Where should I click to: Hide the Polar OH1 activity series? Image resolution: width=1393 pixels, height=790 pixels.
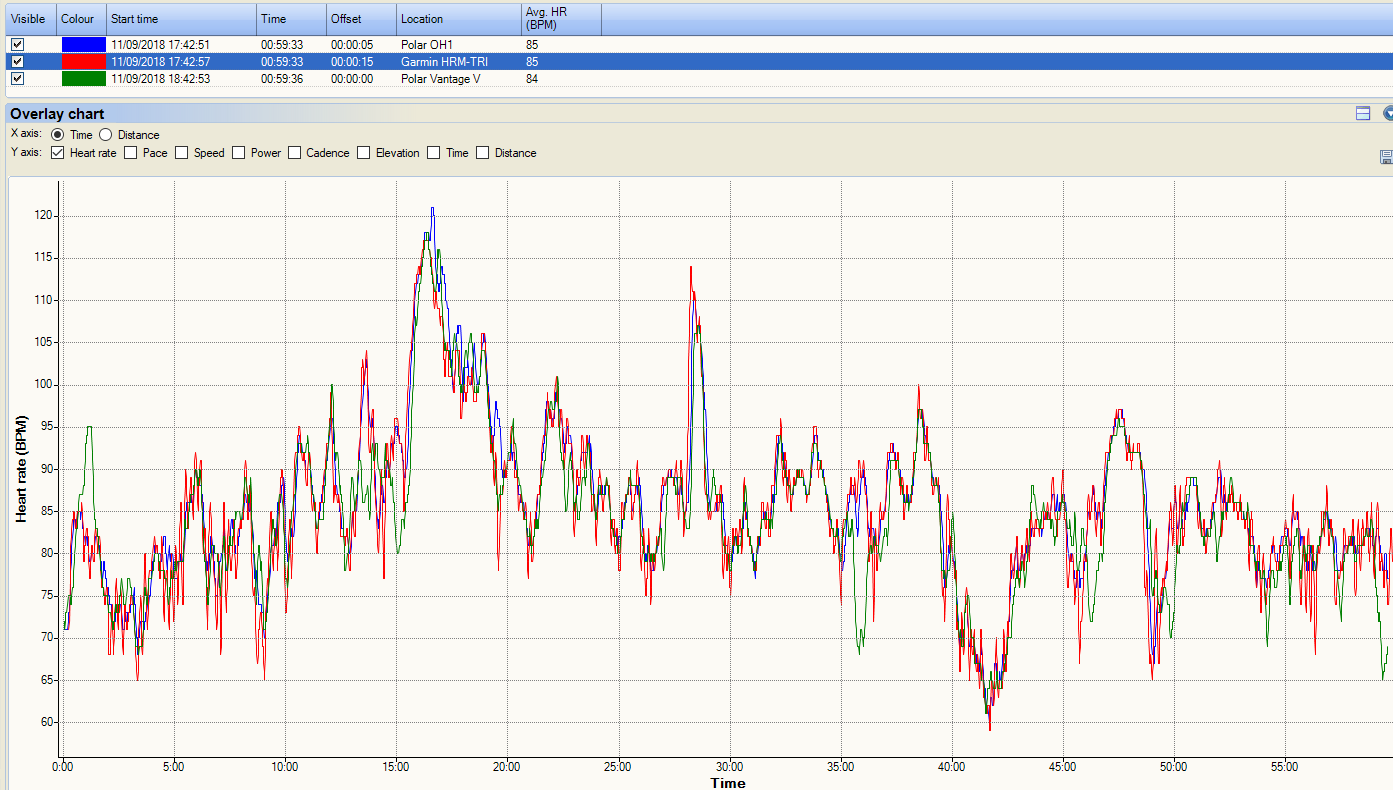(17, 45)
